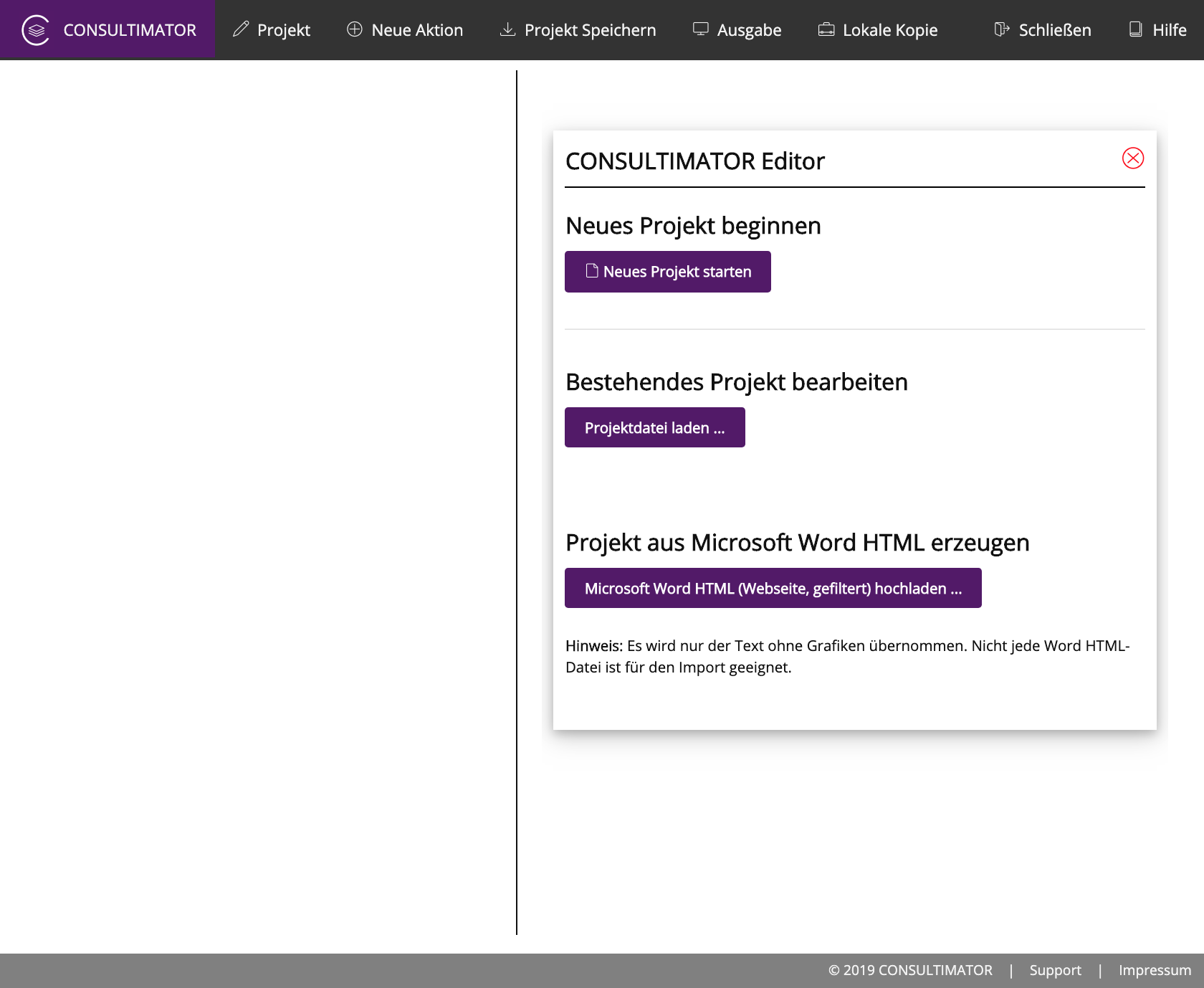Viewport: 1204px width, 988px height.
Task: Click the document icon in Neues Projekt starten
Action: [592, 270]
